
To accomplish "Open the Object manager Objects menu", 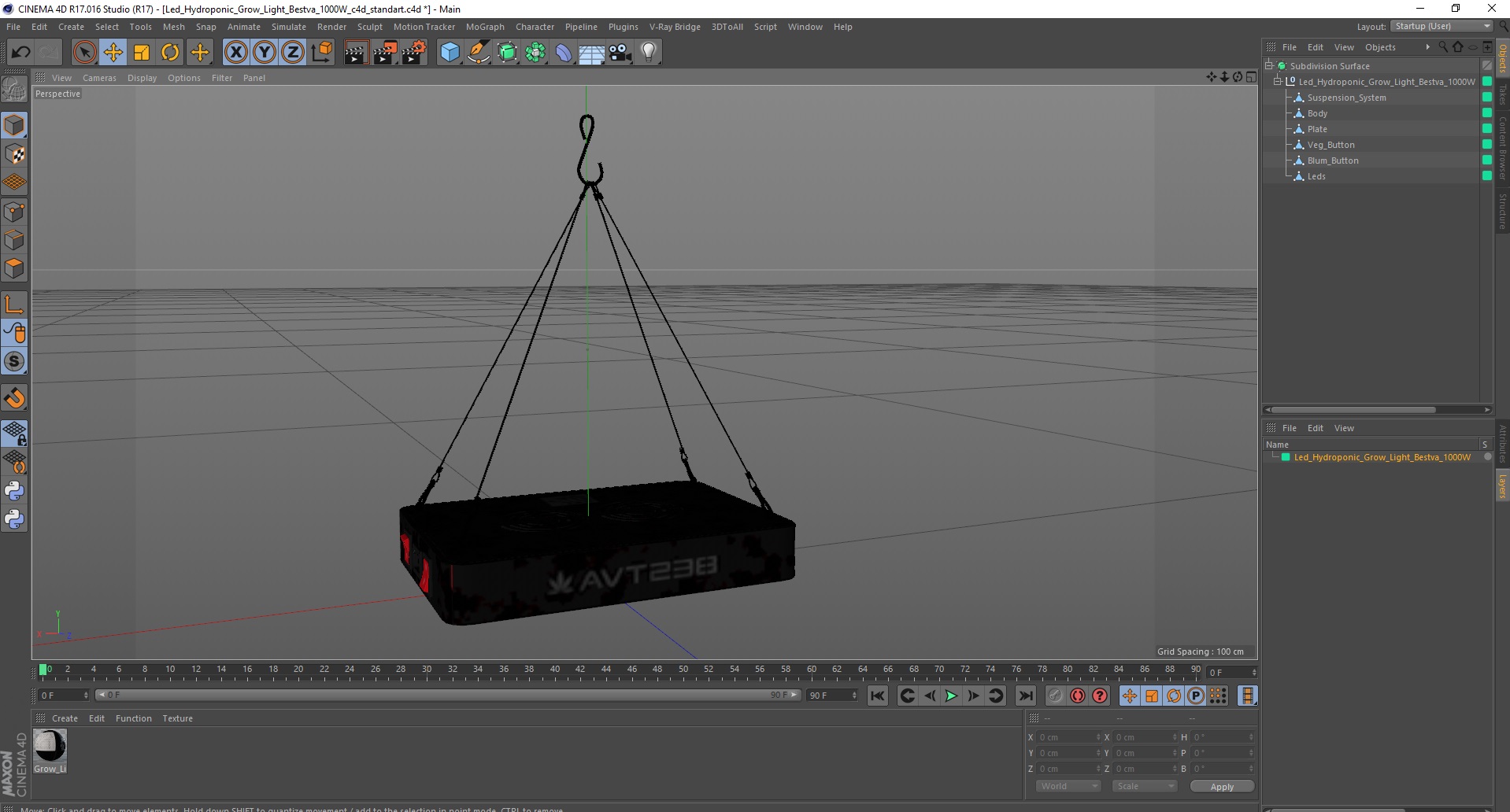I will (x=1380, y=47).
